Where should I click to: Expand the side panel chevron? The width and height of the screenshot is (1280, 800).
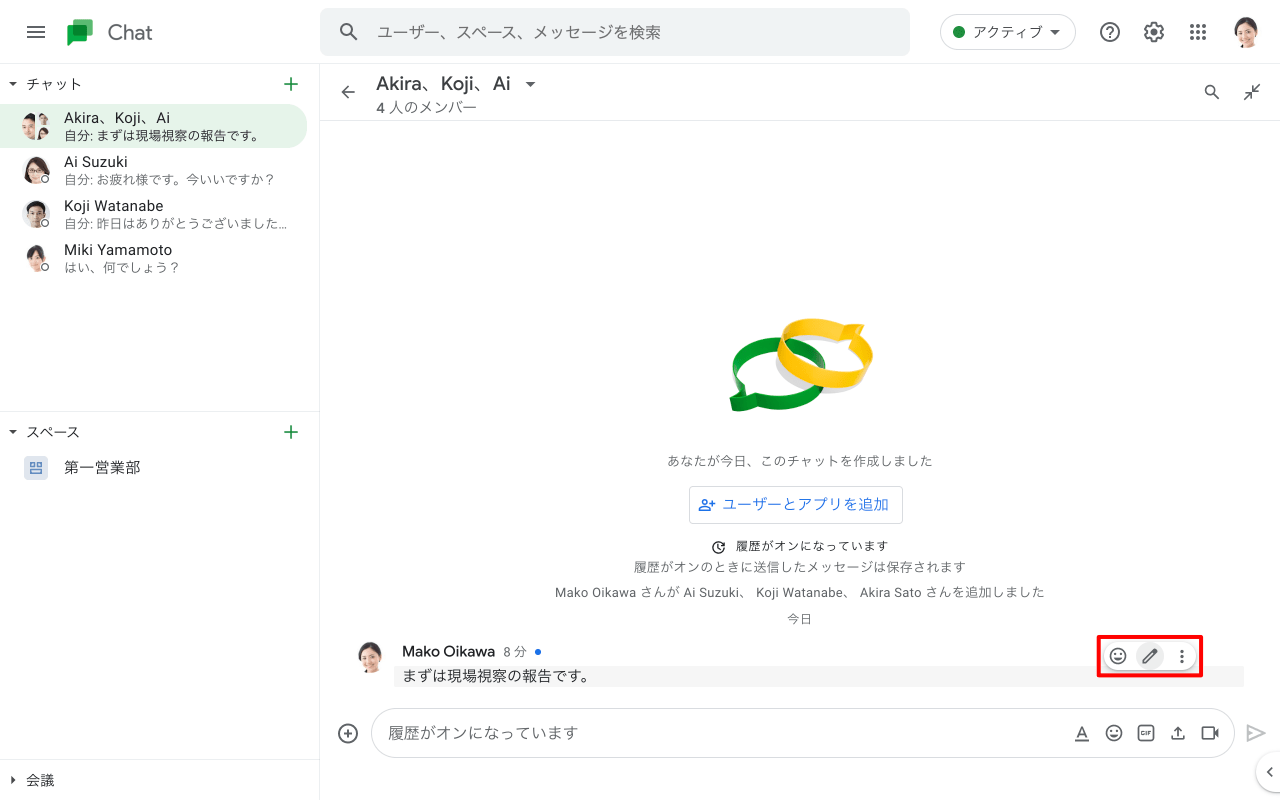1269,772
